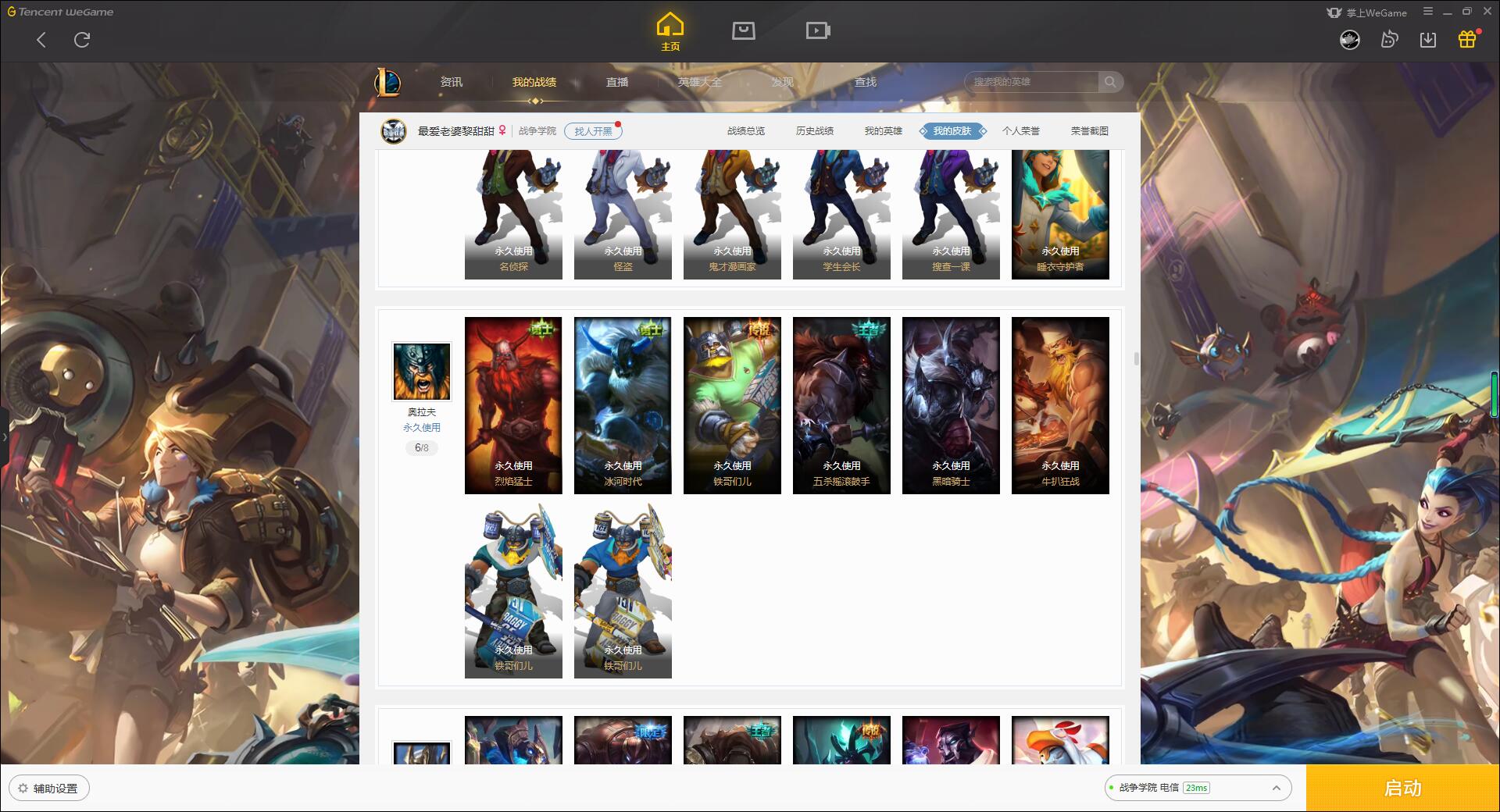Open the 搜查一课 skin card
The width and height of the screenshot is (1500, 812).
coord(951,215)
